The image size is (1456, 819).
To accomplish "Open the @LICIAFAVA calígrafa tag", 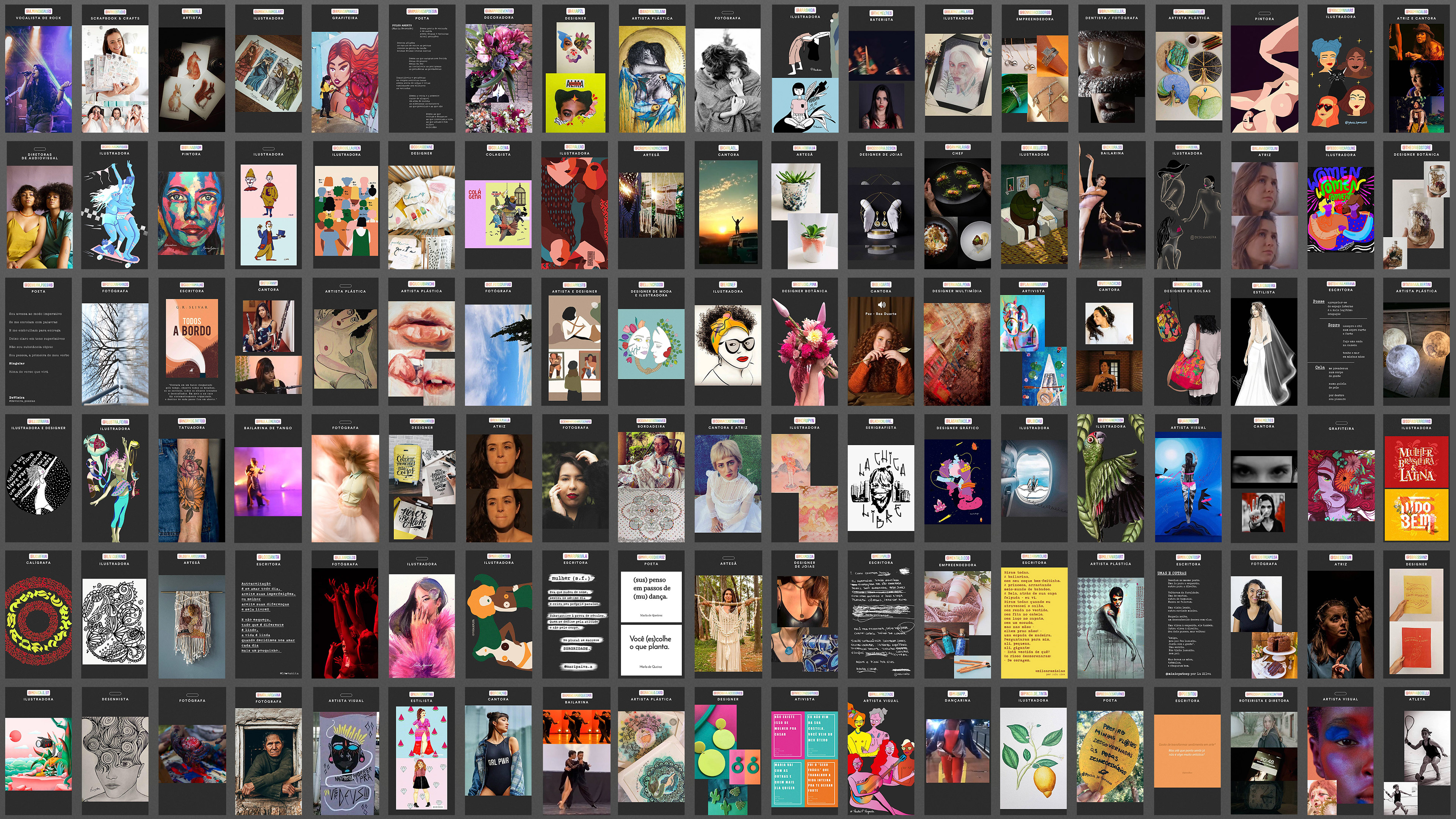I will (38, 557).
